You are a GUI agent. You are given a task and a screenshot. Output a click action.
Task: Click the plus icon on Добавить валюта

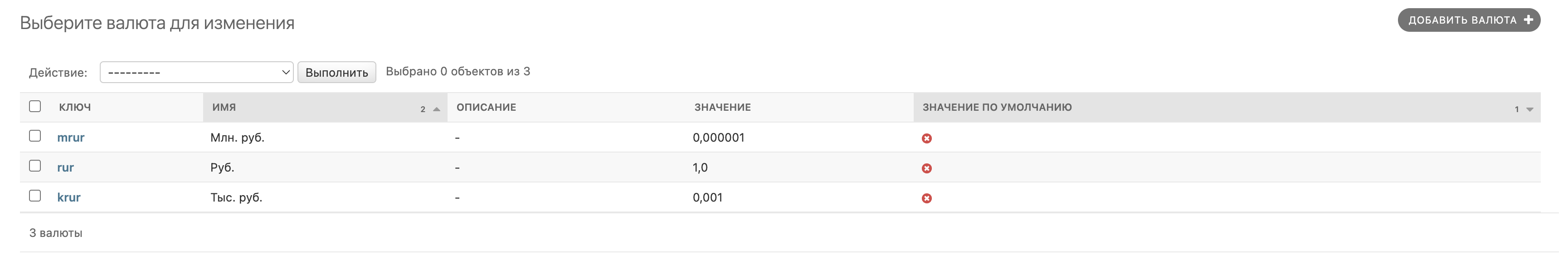[1528, 20]
